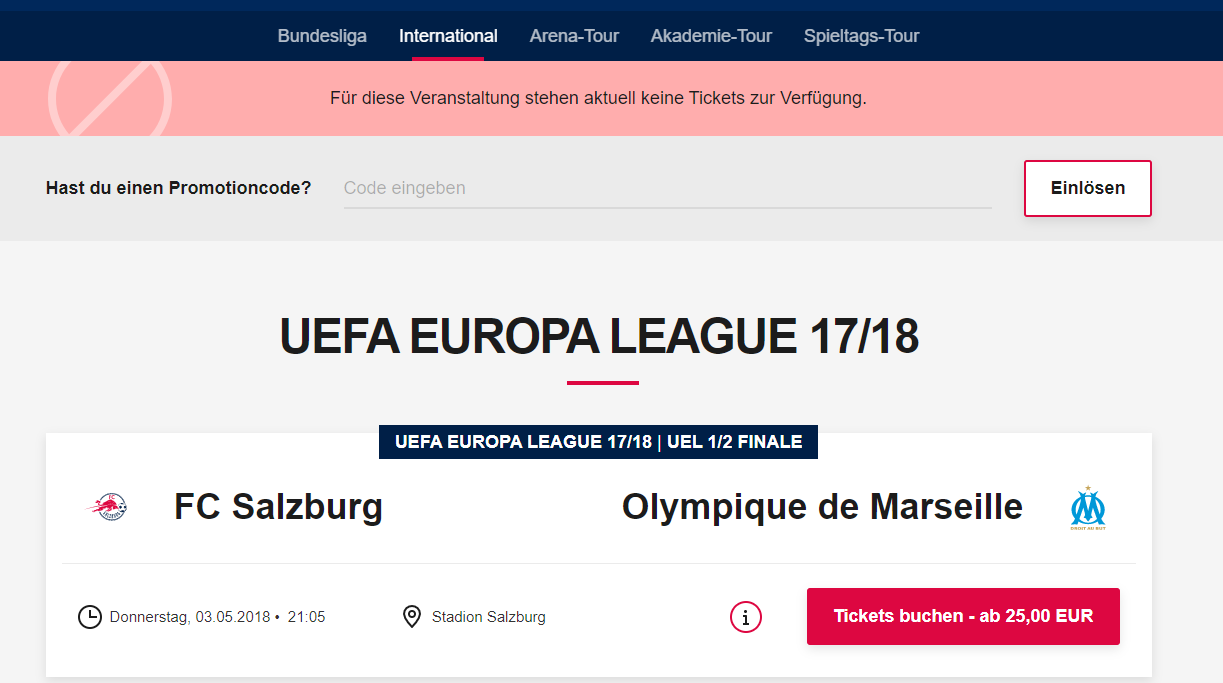This screenshot has width=1223, height=683.
Task: Open the match info circle icon
Action: coord(746,617)
